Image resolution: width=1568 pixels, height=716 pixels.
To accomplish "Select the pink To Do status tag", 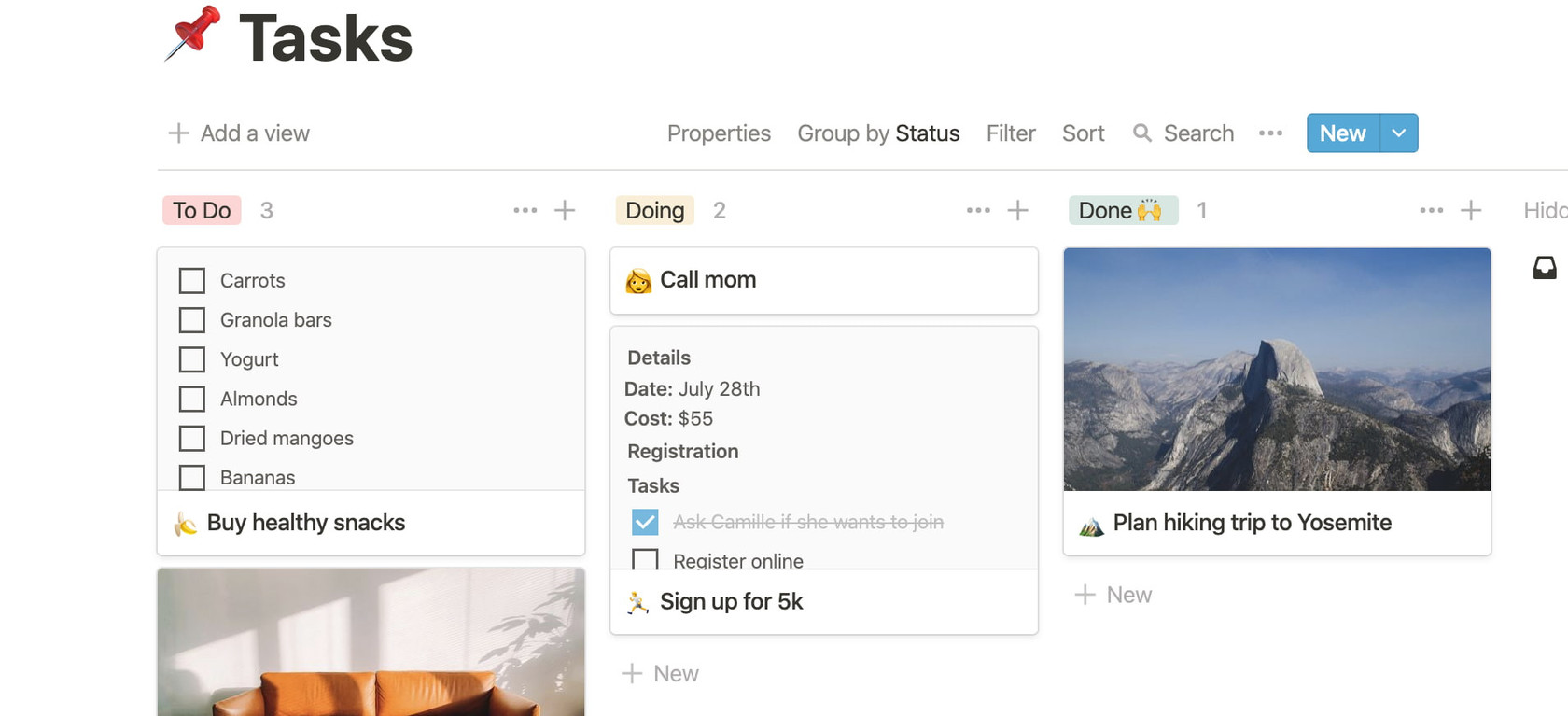I will [202, 210].
